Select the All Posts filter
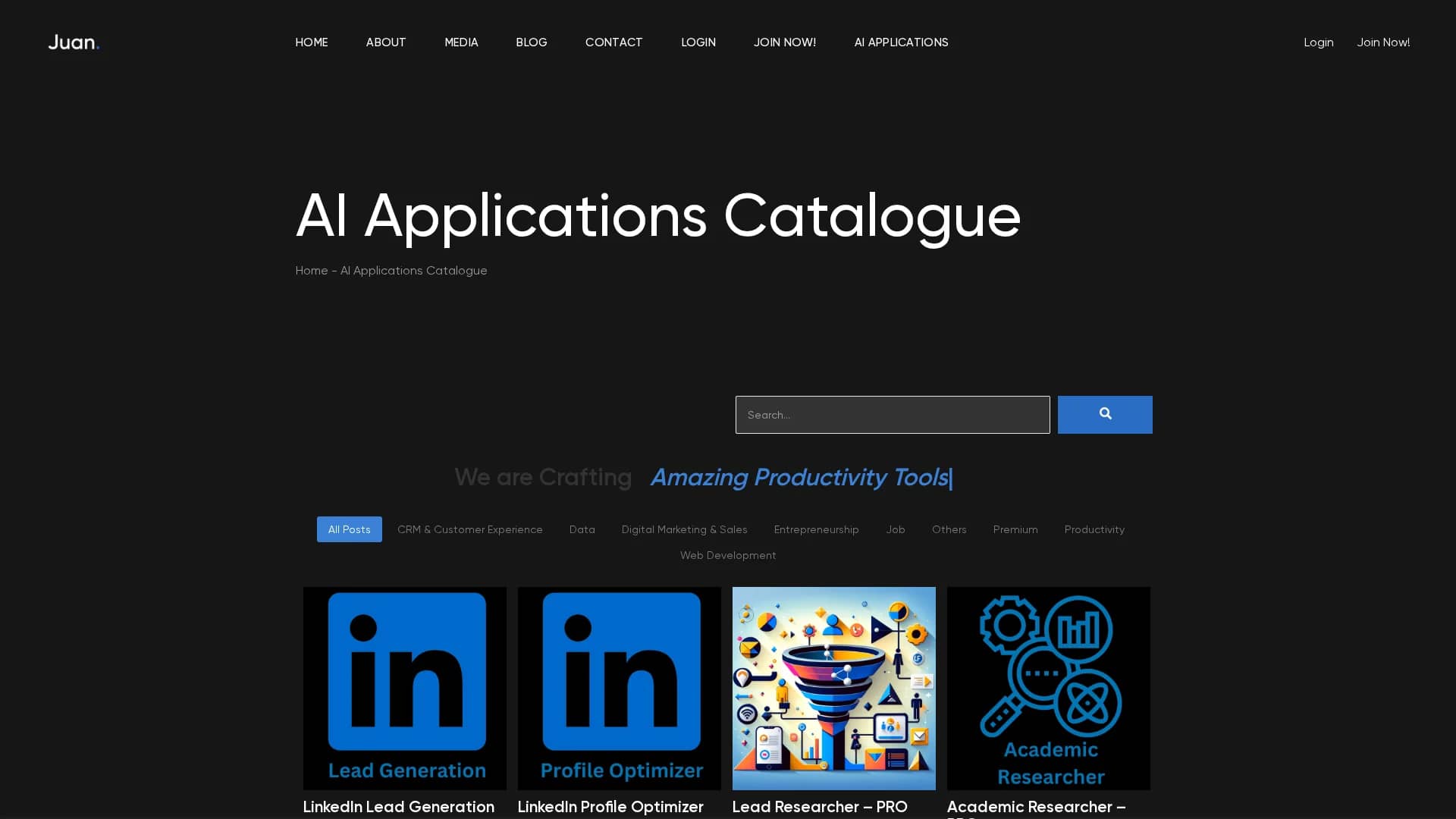This screenshot has height=819, width=1456. [350, 529]
